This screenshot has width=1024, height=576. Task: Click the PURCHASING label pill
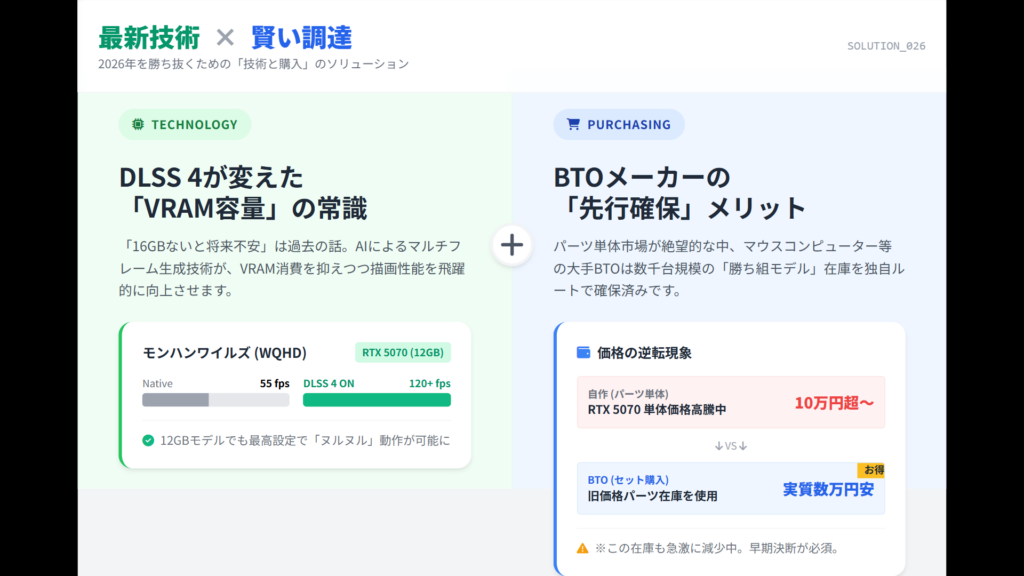point(619,125)
